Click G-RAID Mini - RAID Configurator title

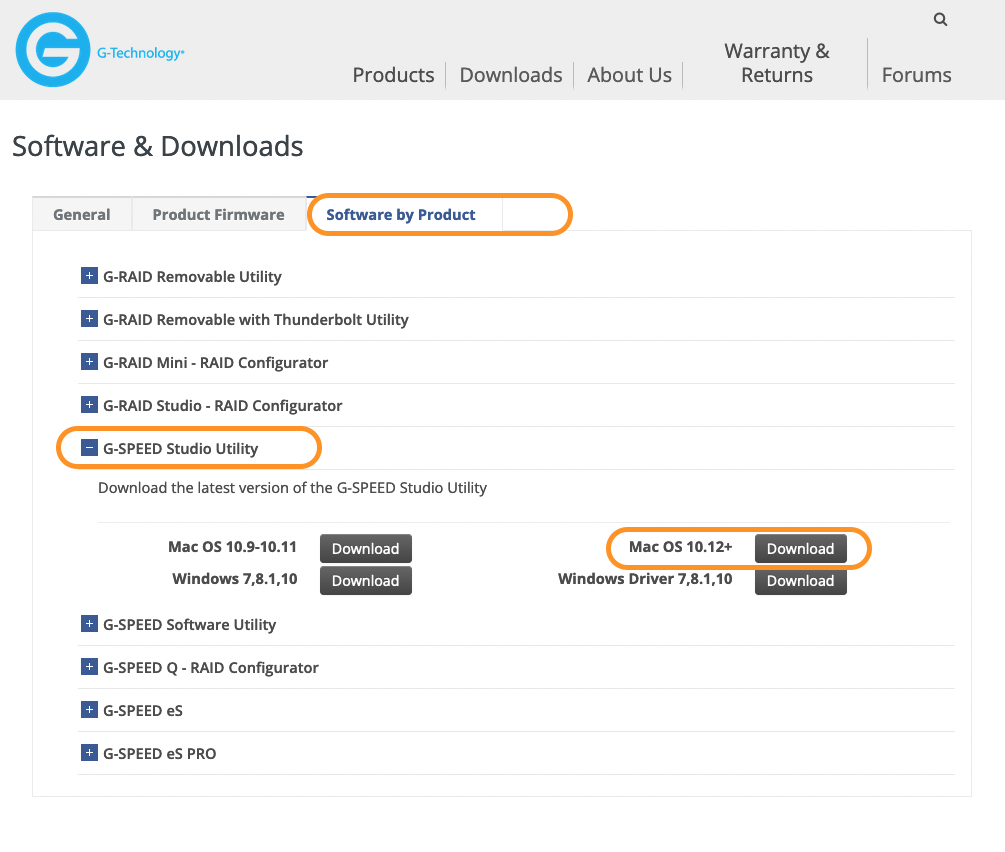(x=215, y=362)
